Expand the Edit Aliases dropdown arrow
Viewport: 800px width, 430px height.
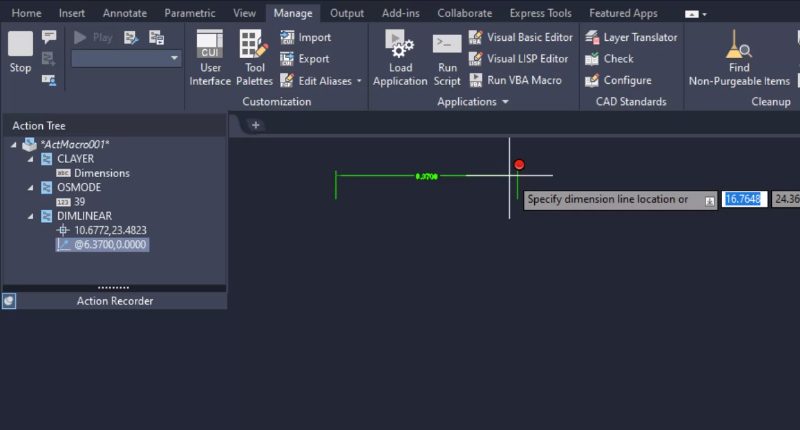coord(359,81)
